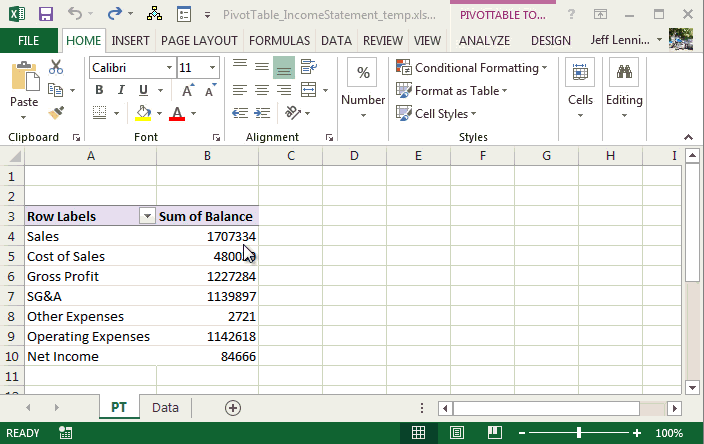Viewport: 704px width, 444px height.
Task: Align text to the right
Action: point(284,90)
